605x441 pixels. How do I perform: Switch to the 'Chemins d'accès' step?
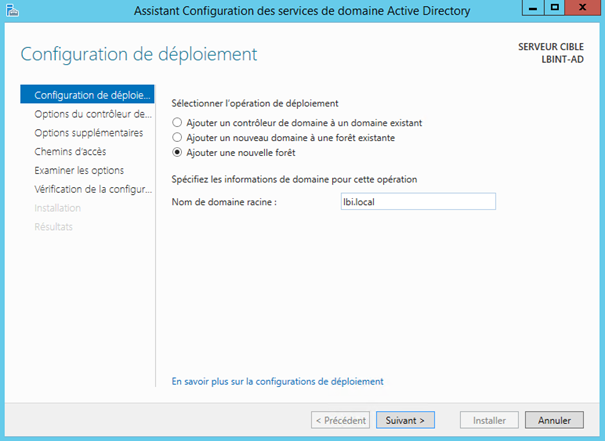[x=72, y=152]
